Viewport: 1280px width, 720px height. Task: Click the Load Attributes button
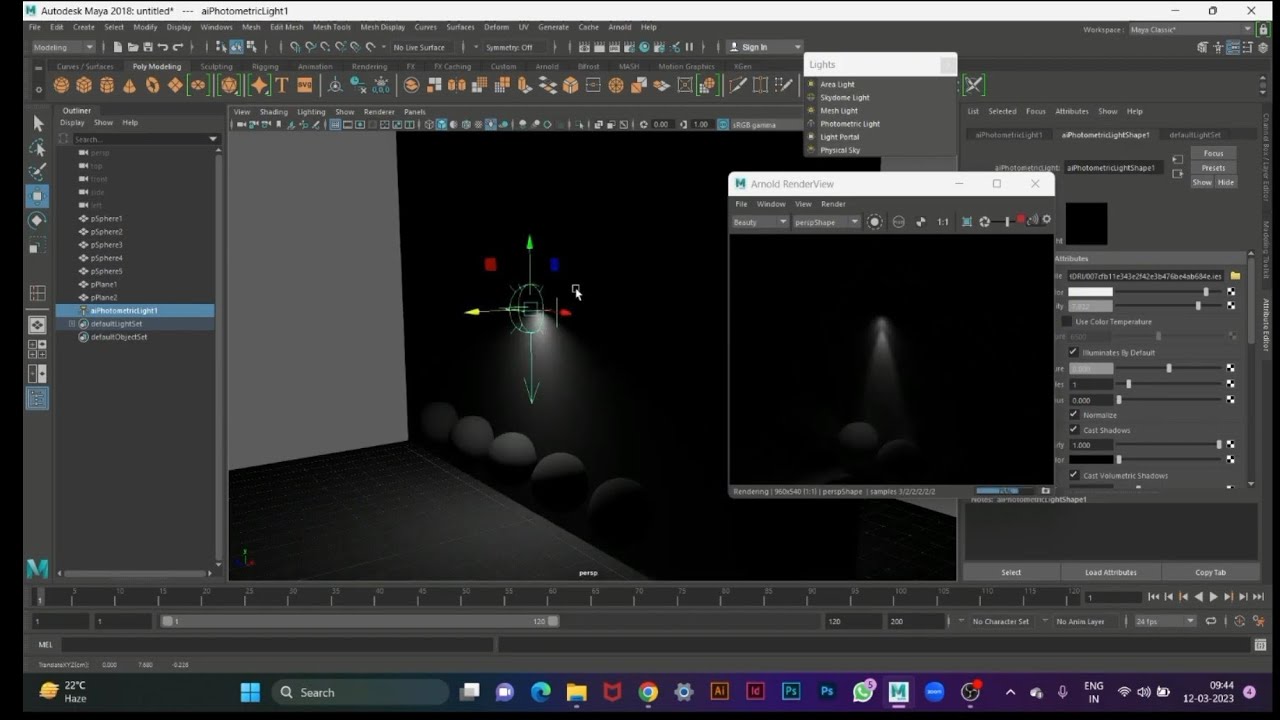1111,573
